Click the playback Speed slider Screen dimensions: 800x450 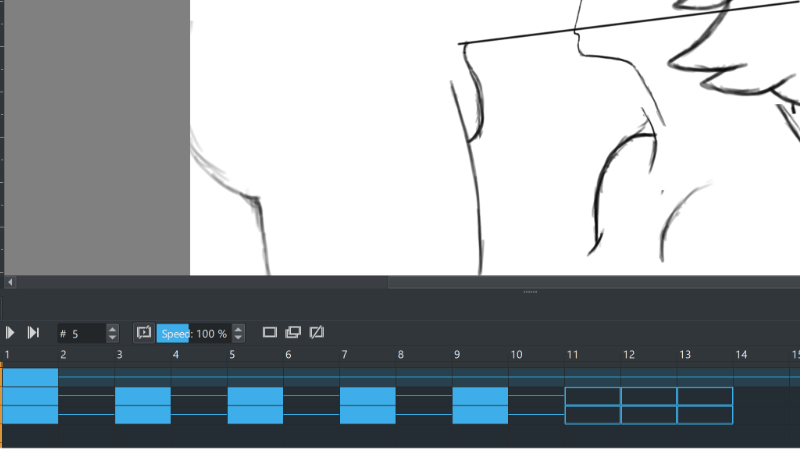tap(194, 333)
